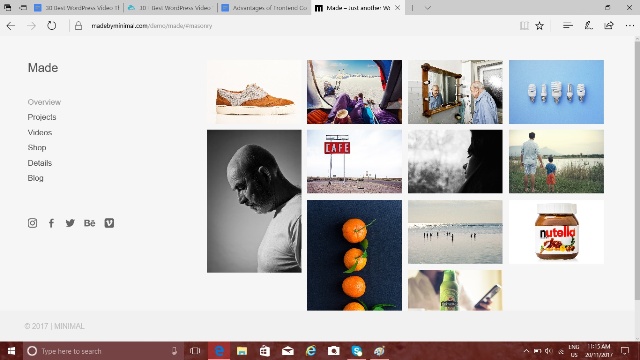Open the father and child thumbnail
640x360 pixels.
click(x=556, y=161)
